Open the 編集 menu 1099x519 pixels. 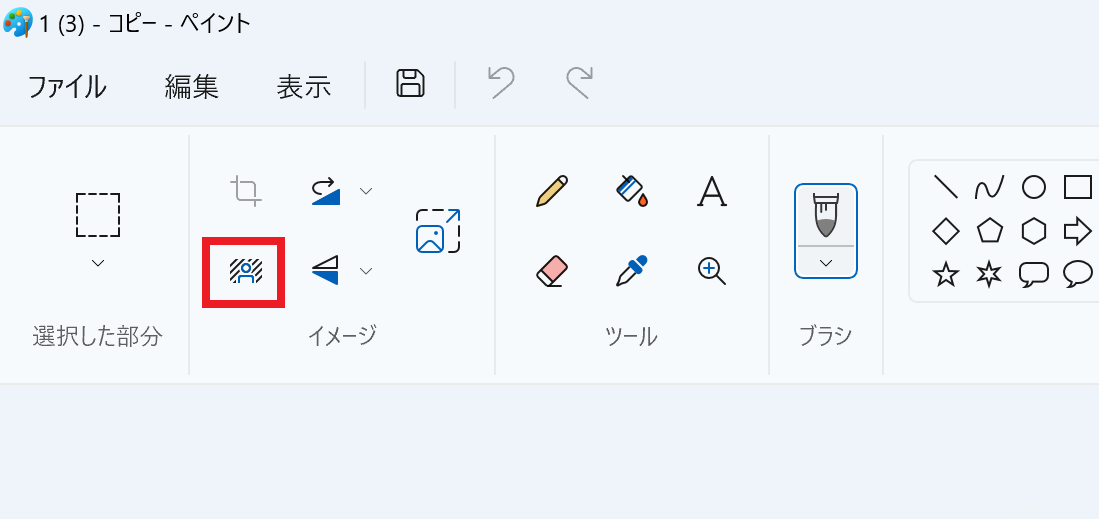point(191,86)
